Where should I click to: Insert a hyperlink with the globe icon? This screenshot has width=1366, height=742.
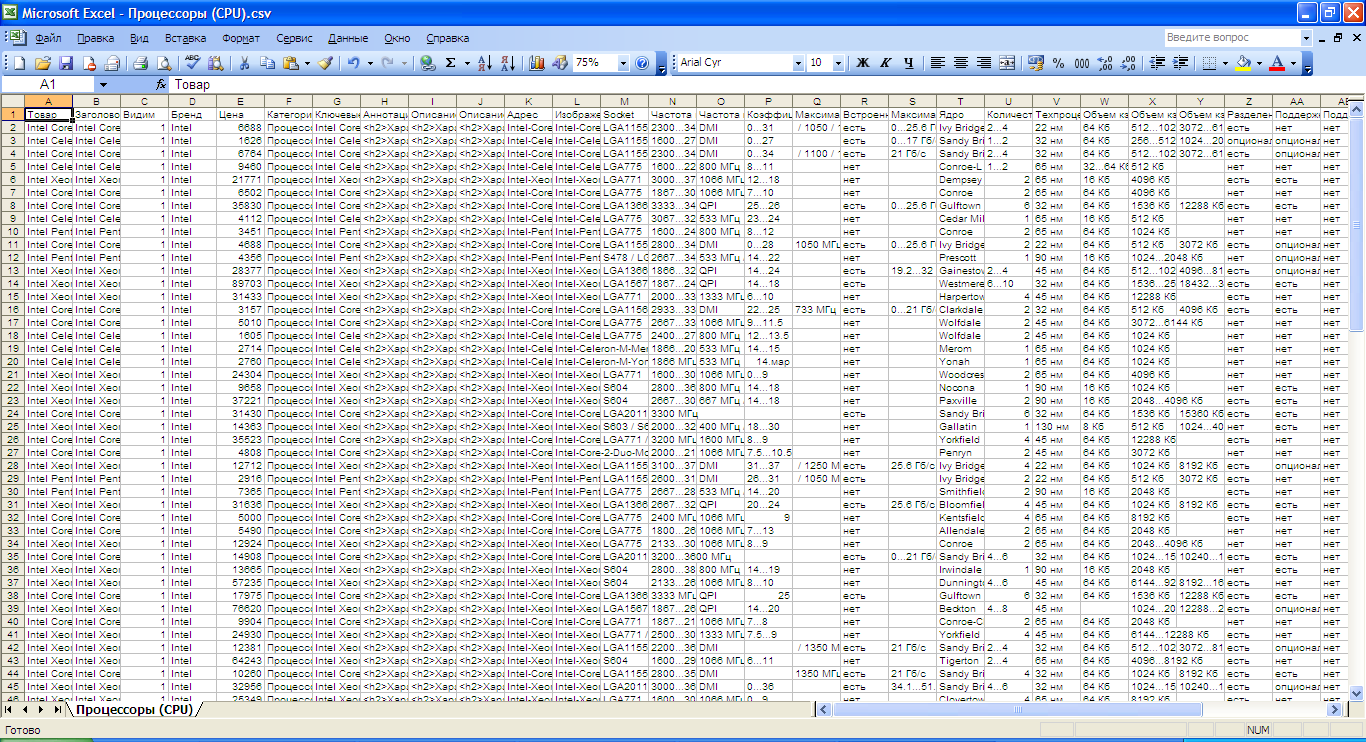tap(427, 62)
